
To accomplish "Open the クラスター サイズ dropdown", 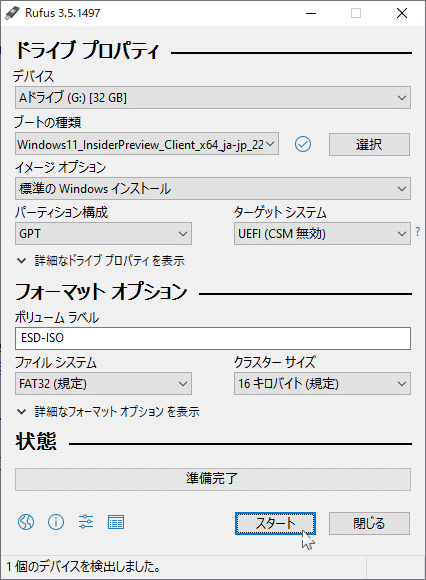I will pyautogui.click(x=322, y=384).
